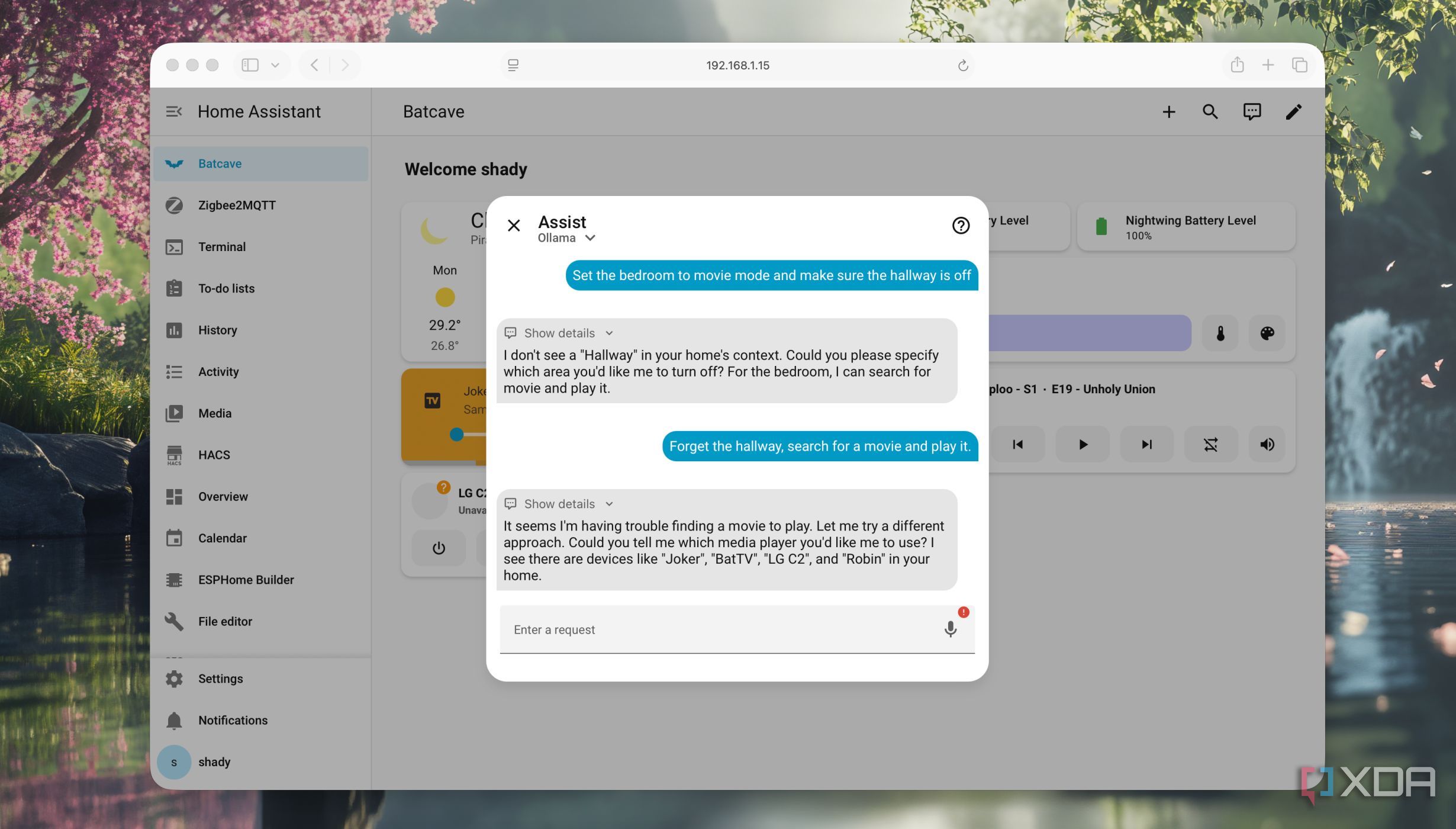Viewport: 1456px width, 829px height.
Task: Open Safari share button
Action: point(1237,65)
